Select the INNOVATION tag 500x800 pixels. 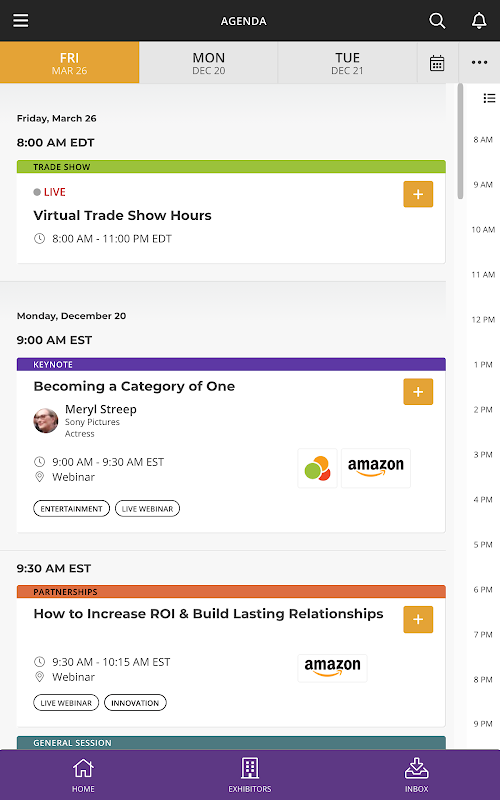[135, 703]
